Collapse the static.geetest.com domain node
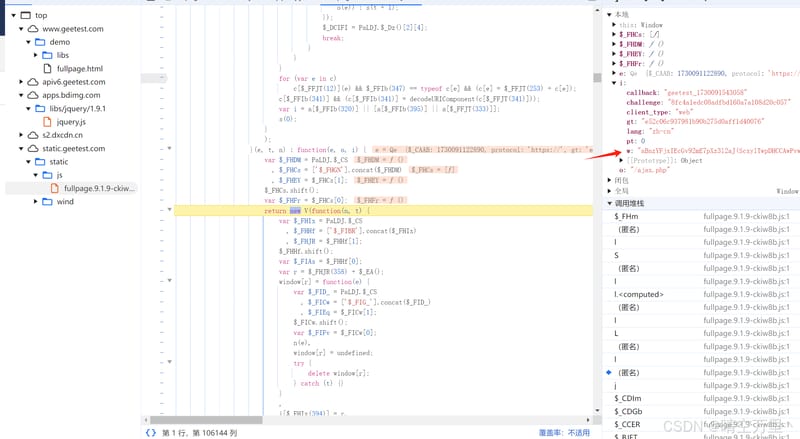Image resolution: width=800 pixels, height=439 pixels. tap(21, 148)
